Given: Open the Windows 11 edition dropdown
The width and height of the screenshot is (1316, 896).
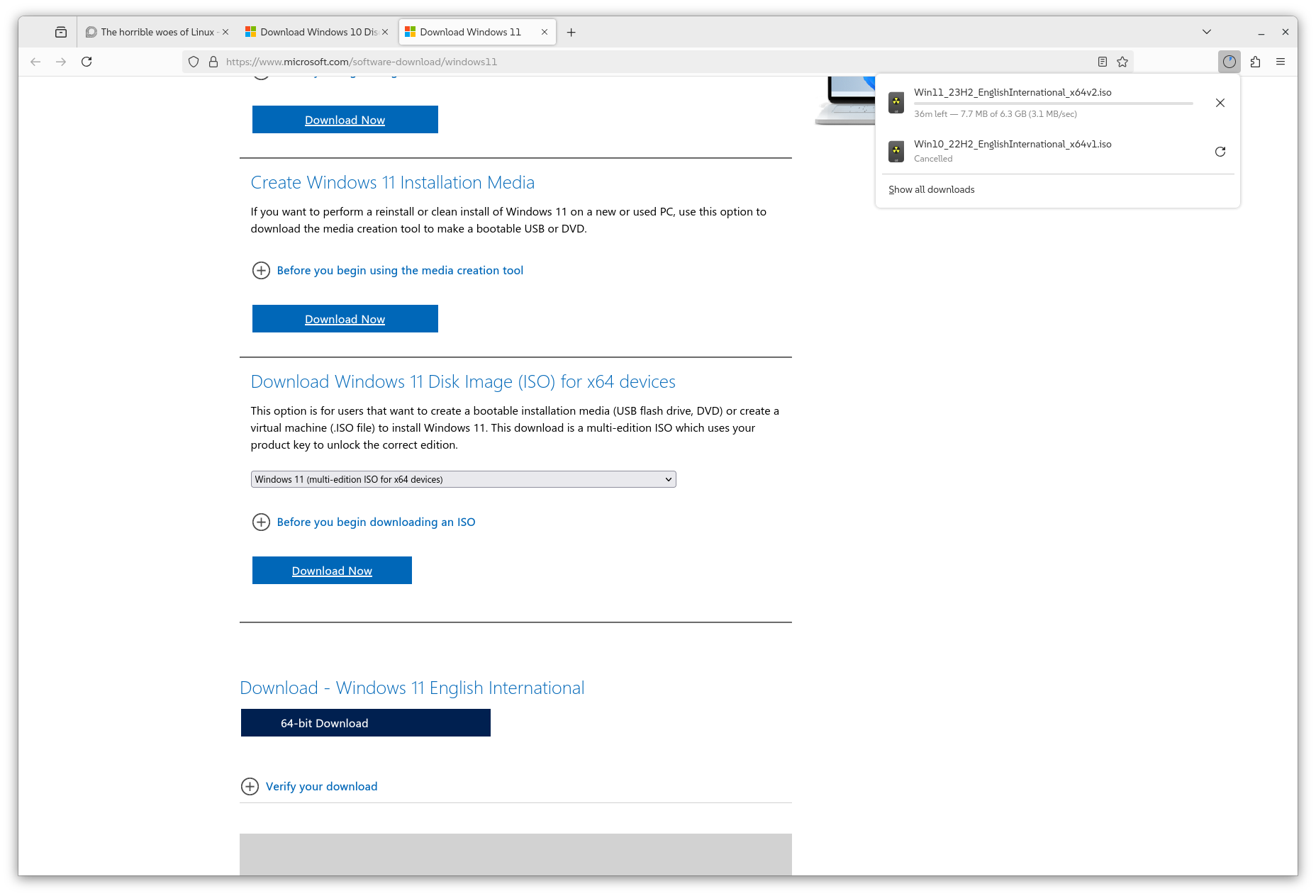Looking at the screenshot, I should click(x=463, y=479).
